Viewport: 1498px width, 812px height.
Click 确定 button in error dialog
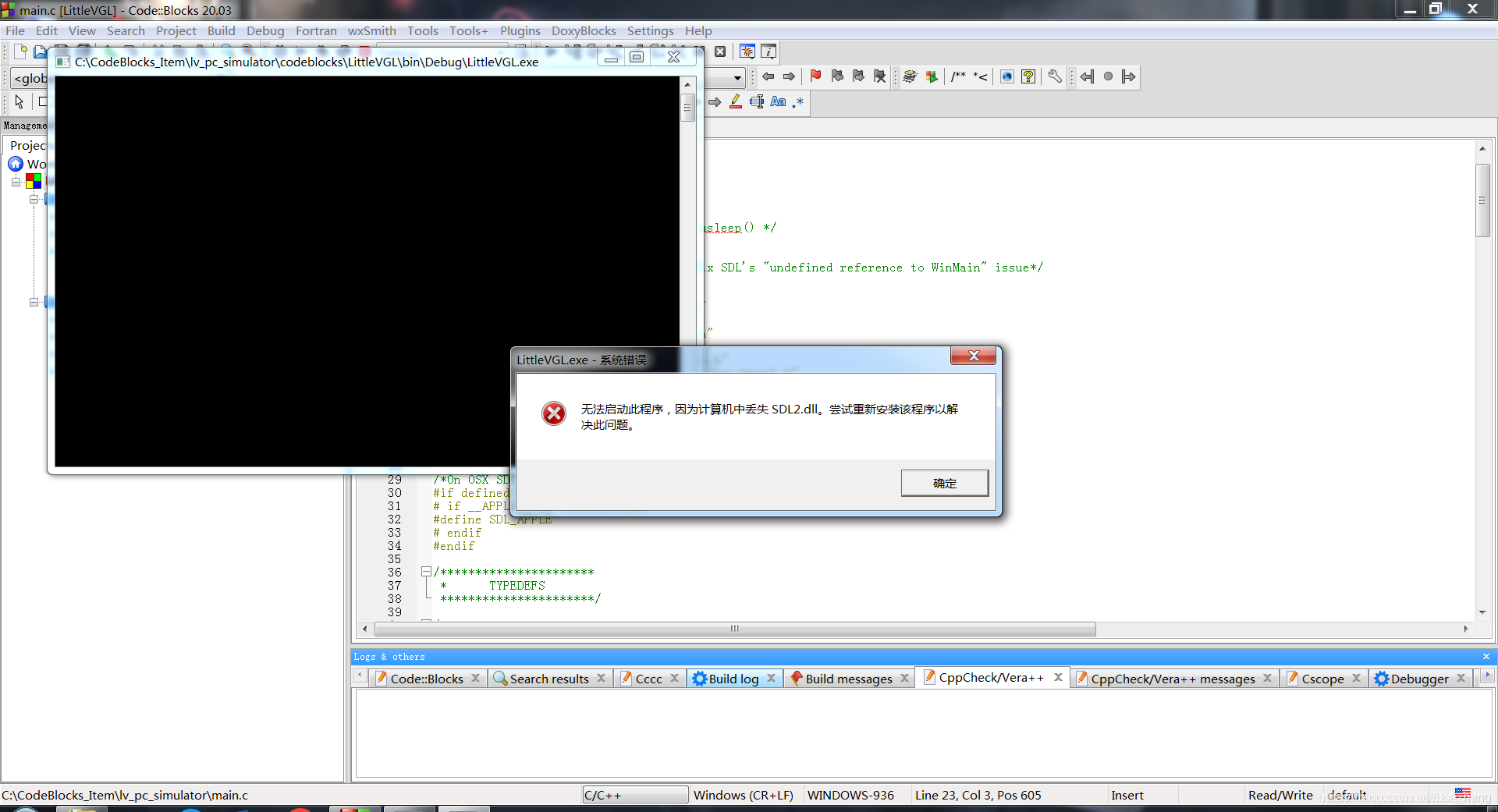tap(945, 483)
